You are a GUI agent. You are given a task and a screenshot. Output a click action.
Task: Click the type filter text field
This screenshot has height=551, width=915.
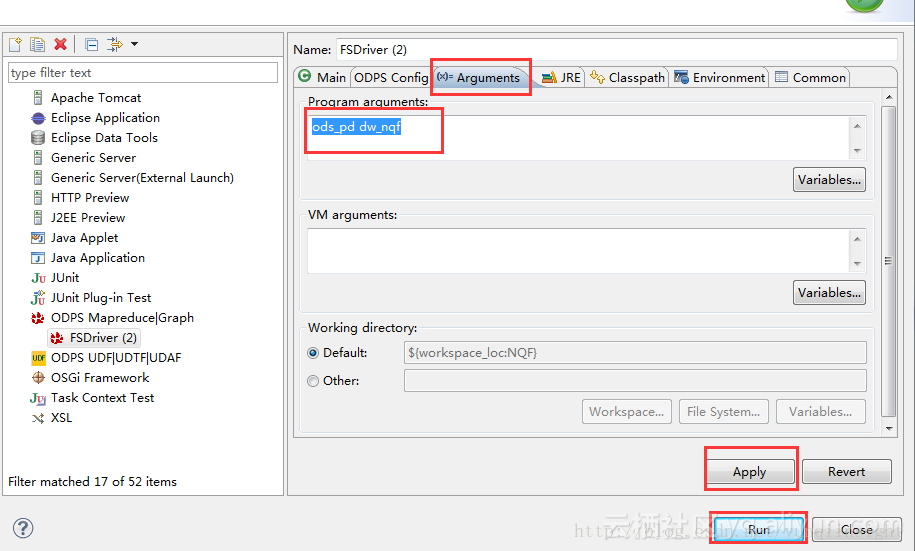tap(143, 73)
